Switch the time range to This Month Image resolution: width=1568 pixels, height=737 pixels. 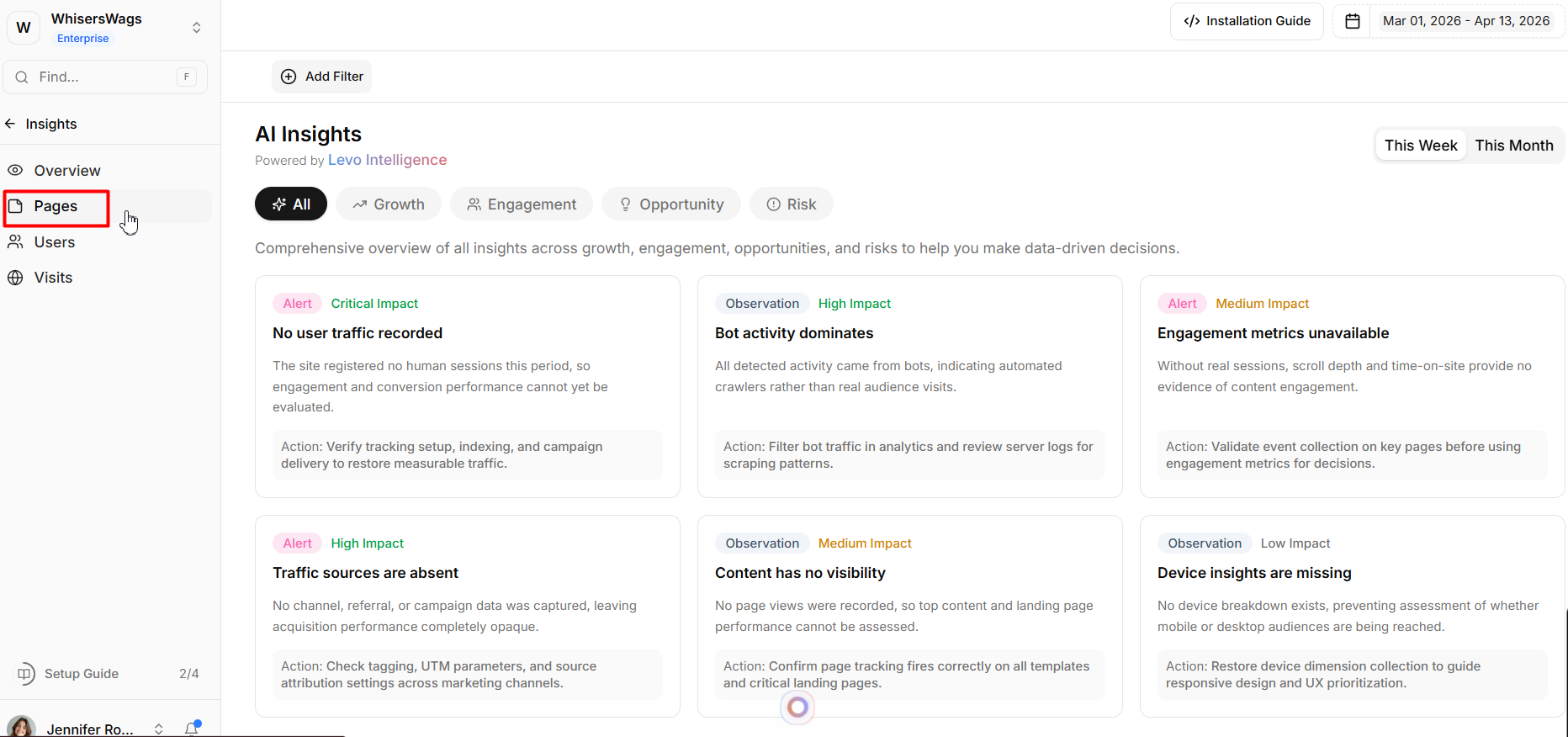tap(1513, 146)
